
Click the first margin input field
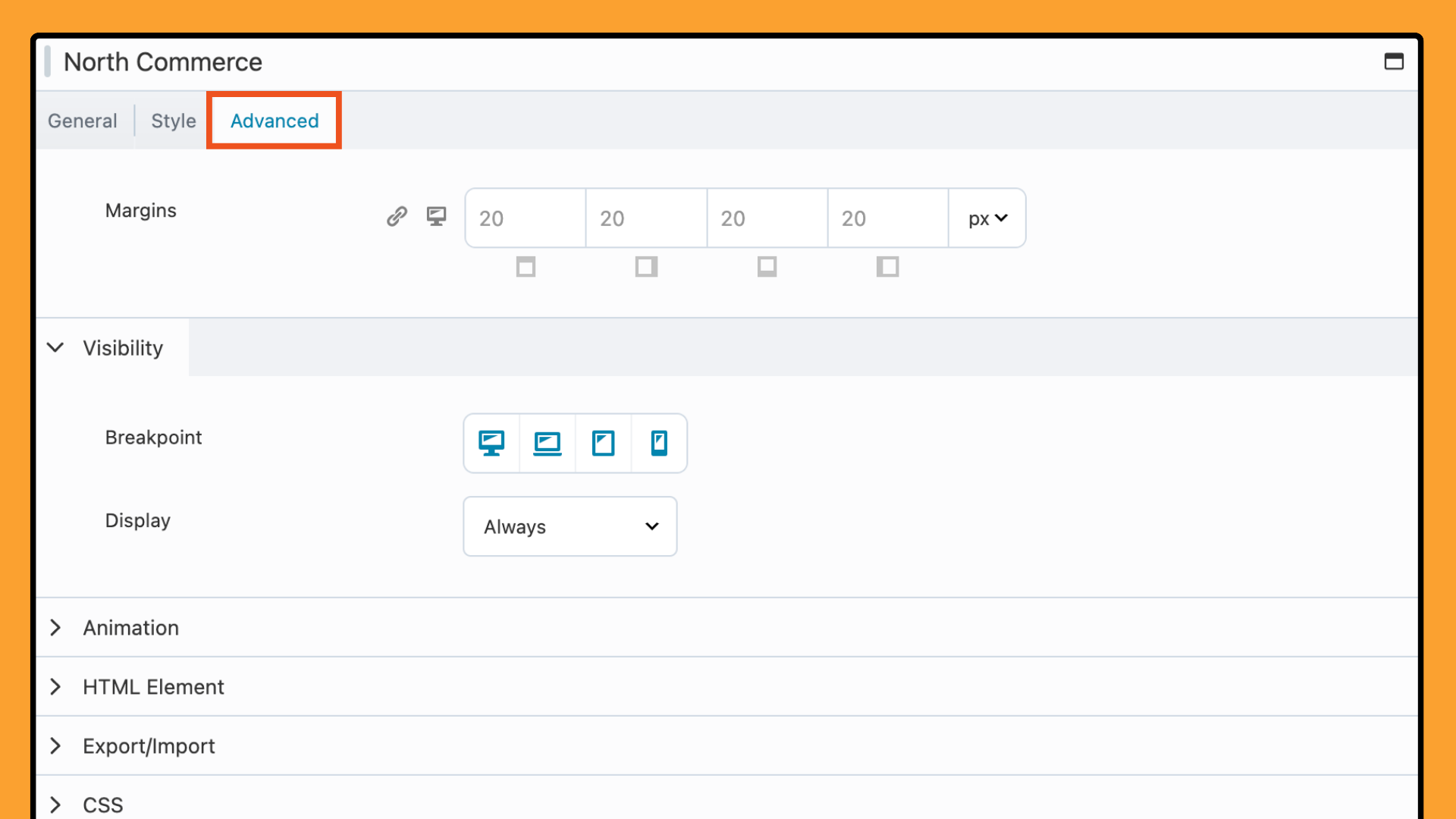coord(525,218)
